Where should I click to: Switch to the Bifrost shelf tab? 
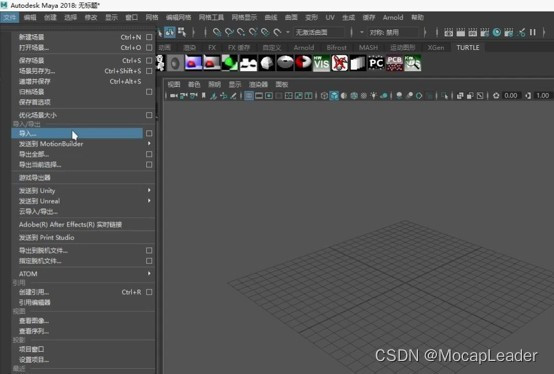pos(336,47)
